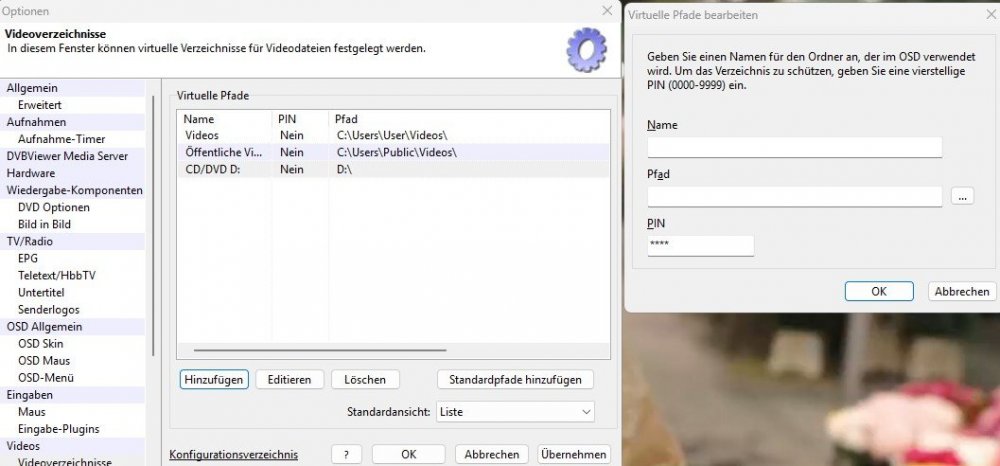Click Hinzufügen to add a path
The image size is (1000, 466).
click(214, 379)
